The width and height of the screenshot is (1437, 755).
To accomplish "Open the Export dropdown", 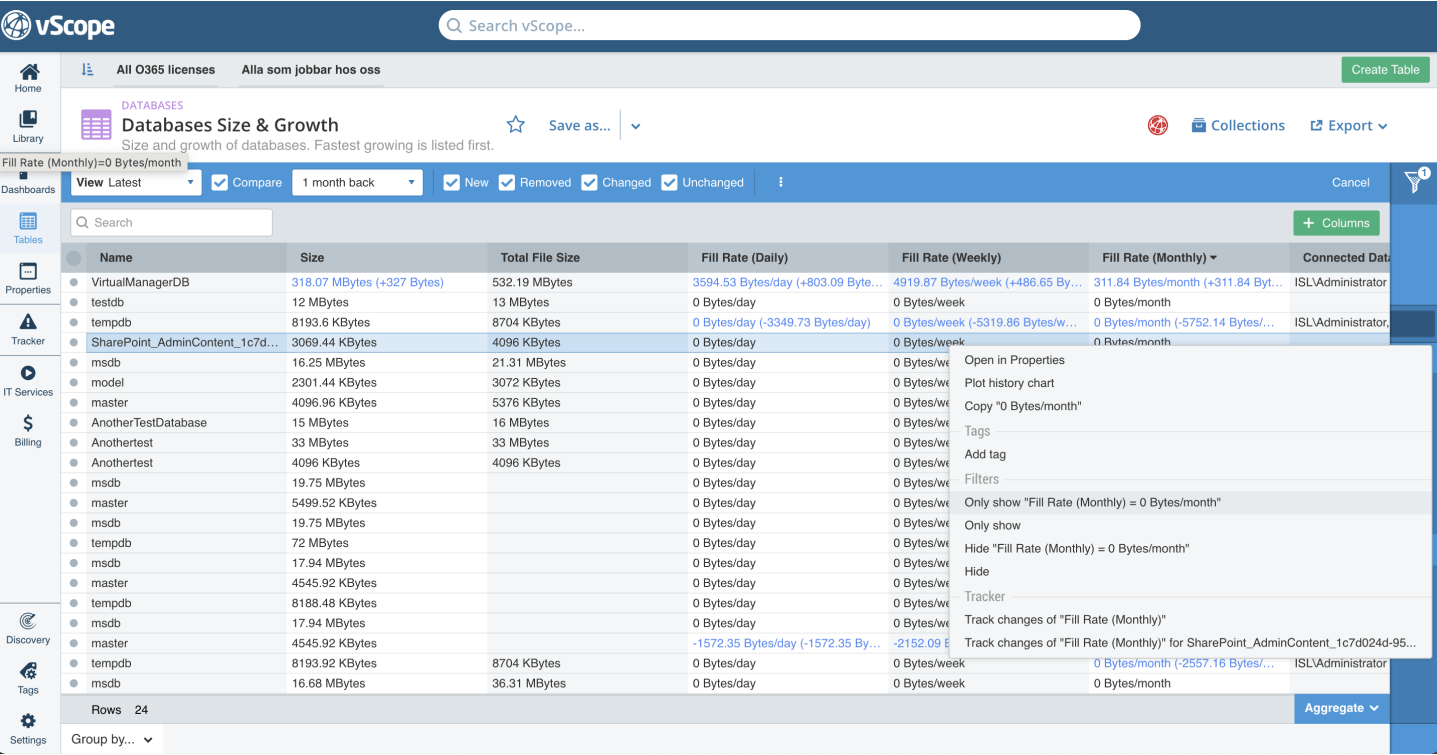I will (x=1349, y=125).
